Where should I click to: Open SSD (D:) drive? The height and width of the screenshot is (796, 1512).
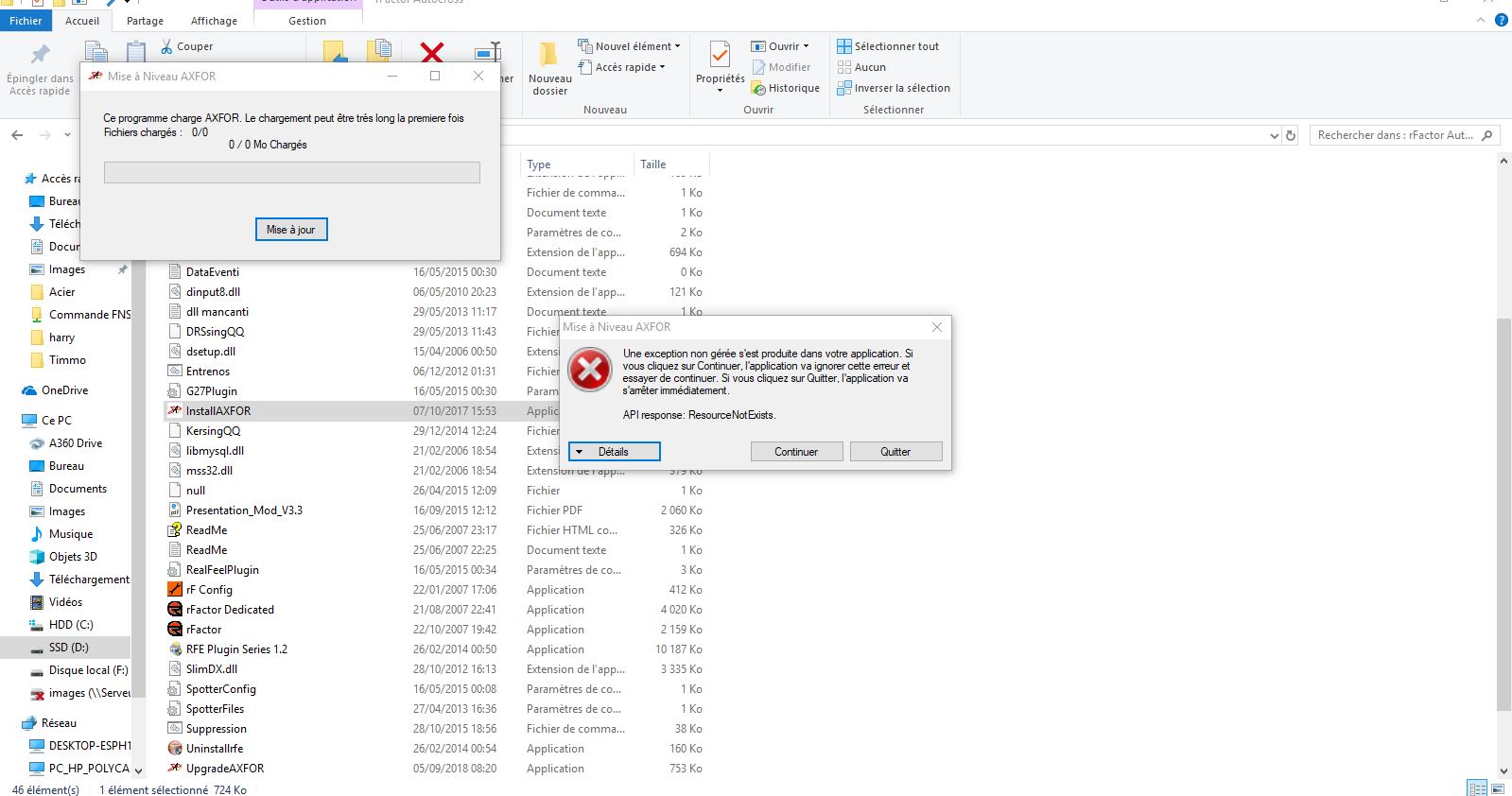[x=68, y=648]
